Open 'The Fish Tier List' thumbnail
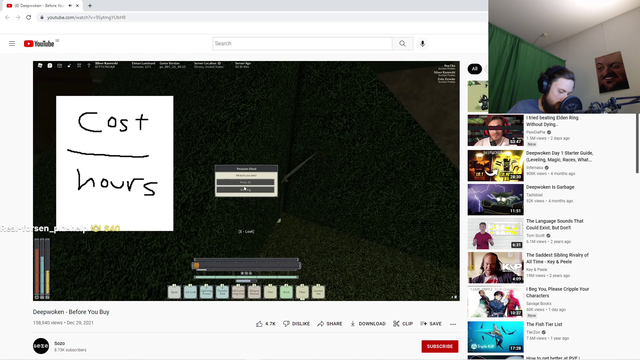 click(x=496, y=337)
